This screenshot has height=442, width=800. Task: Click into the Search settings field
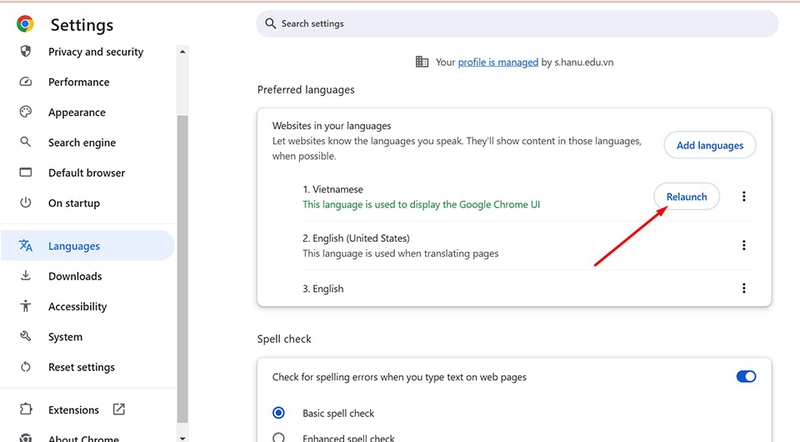(x=517, y=23)
